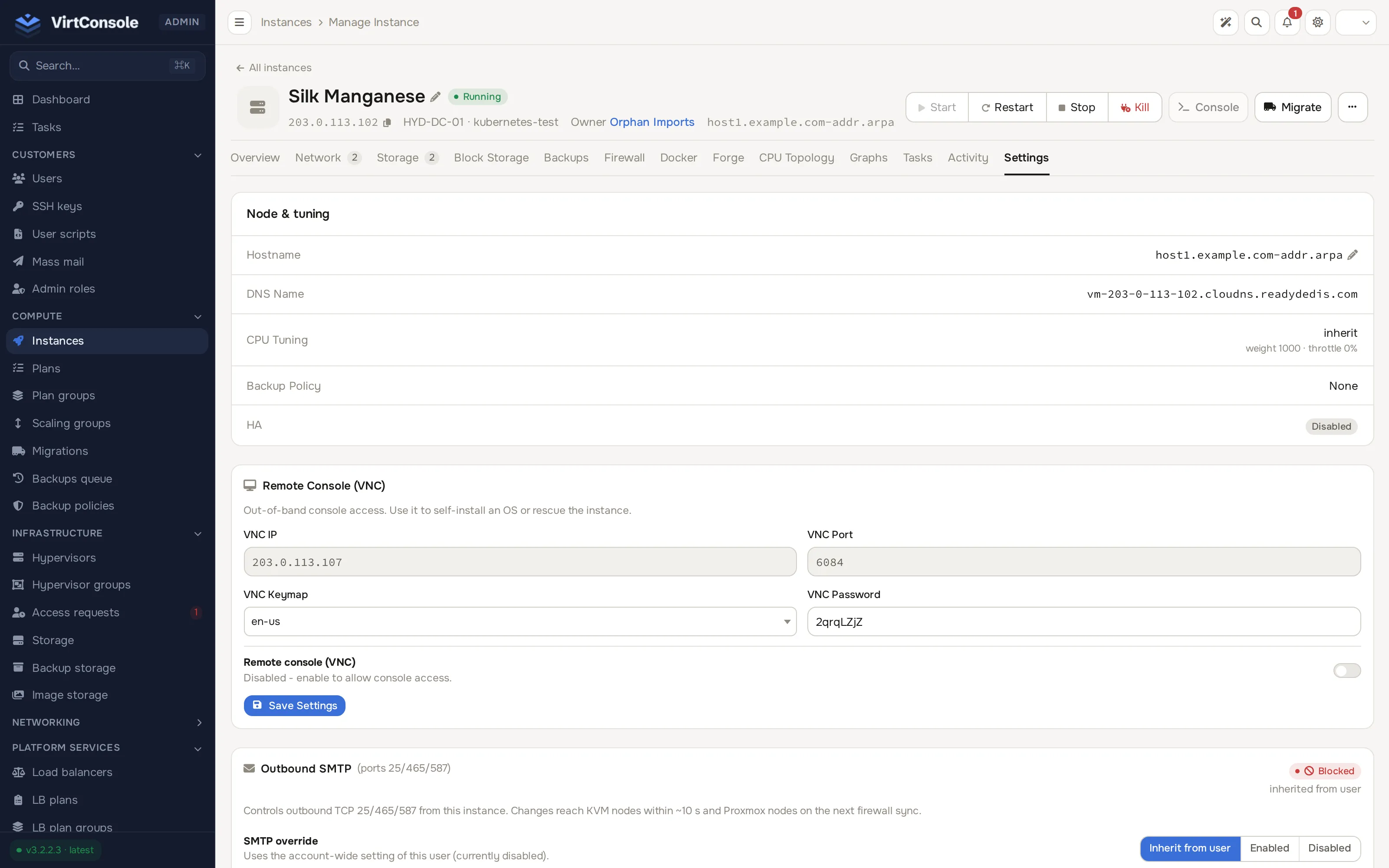
Task: Open Load balancers in sidebar
Action: [x=107, y=772]
